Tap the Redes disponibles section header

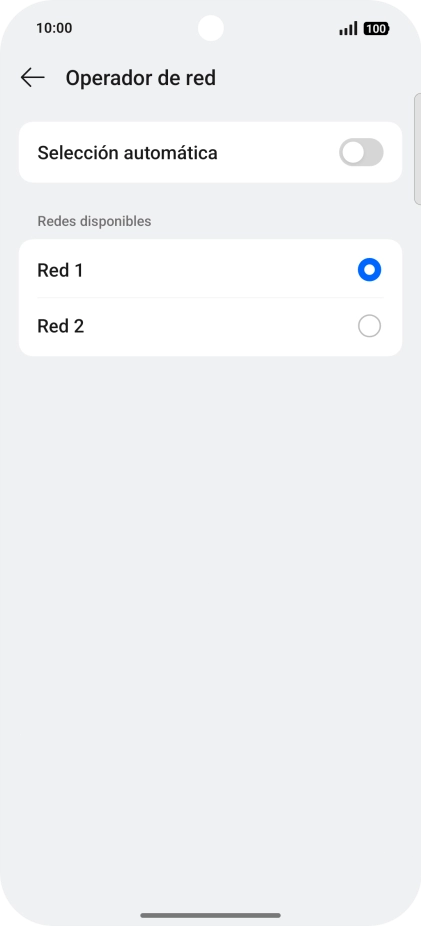point(94,221)
